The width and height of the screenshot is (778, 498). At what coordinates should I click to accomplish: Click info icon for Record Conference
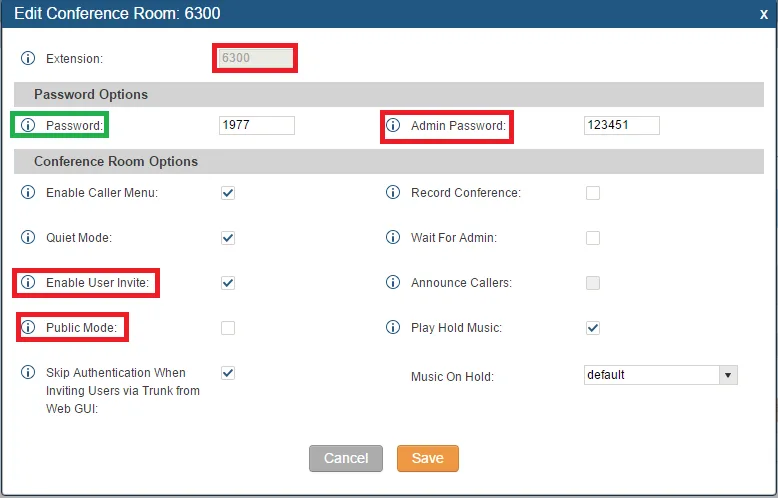click(x=393, y=193)
